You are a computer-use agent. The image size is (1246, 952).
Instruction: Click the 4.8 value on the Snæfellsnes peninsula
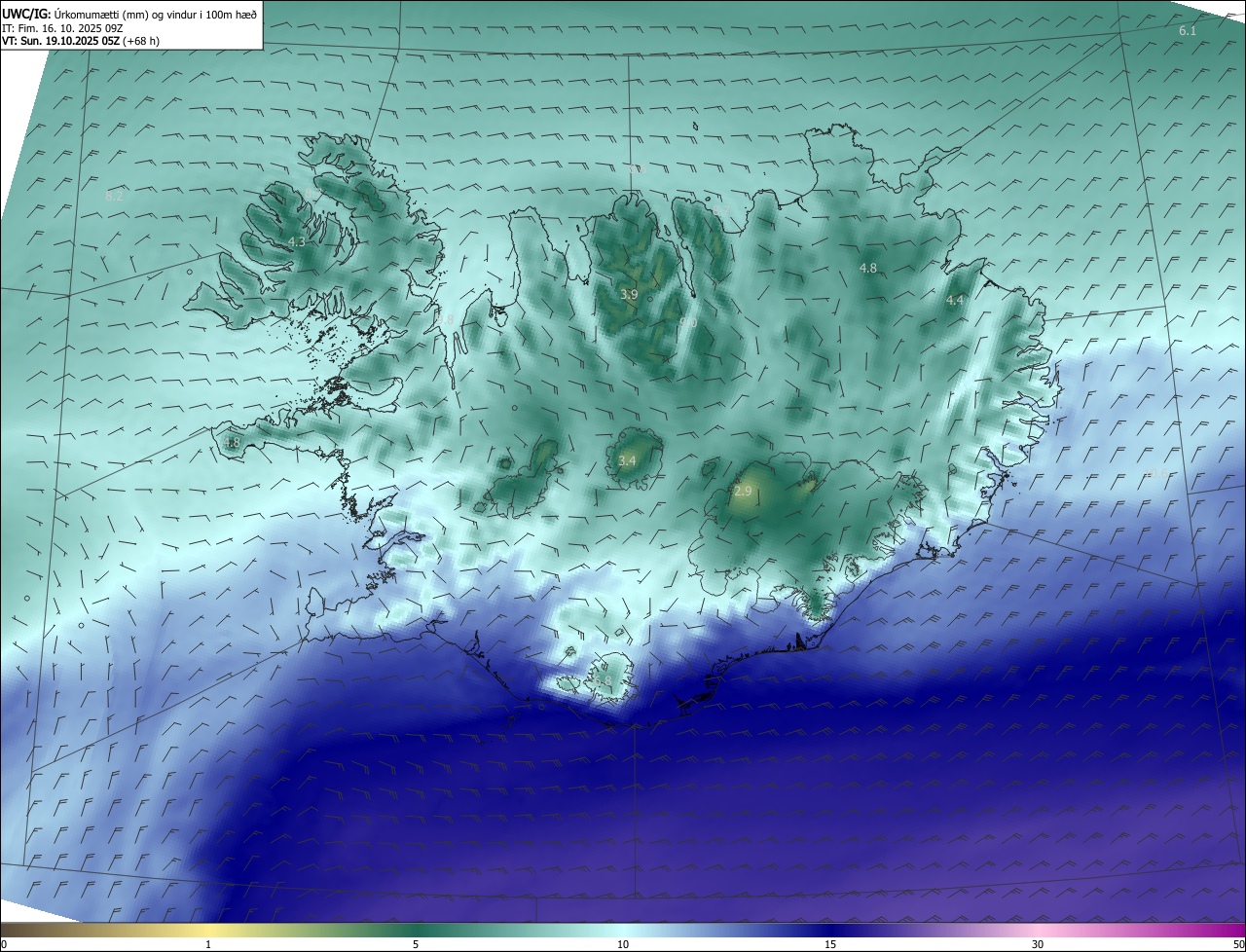pyautogui.click(x=232, y=443)
